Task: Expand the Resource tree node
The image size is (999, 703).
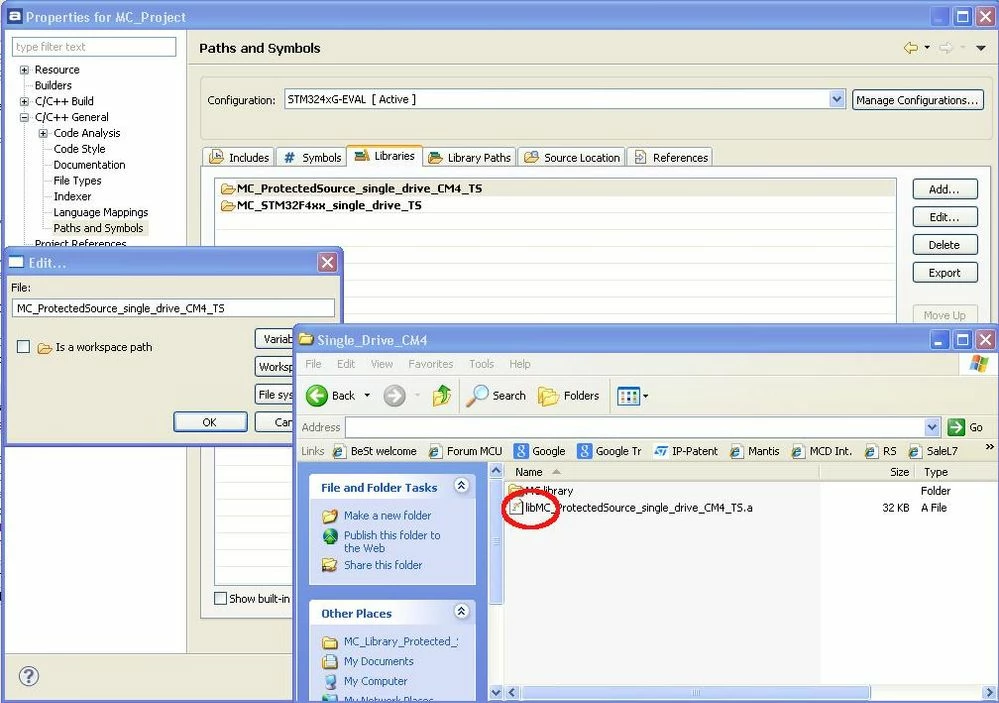Action: [x=24, y=69]
